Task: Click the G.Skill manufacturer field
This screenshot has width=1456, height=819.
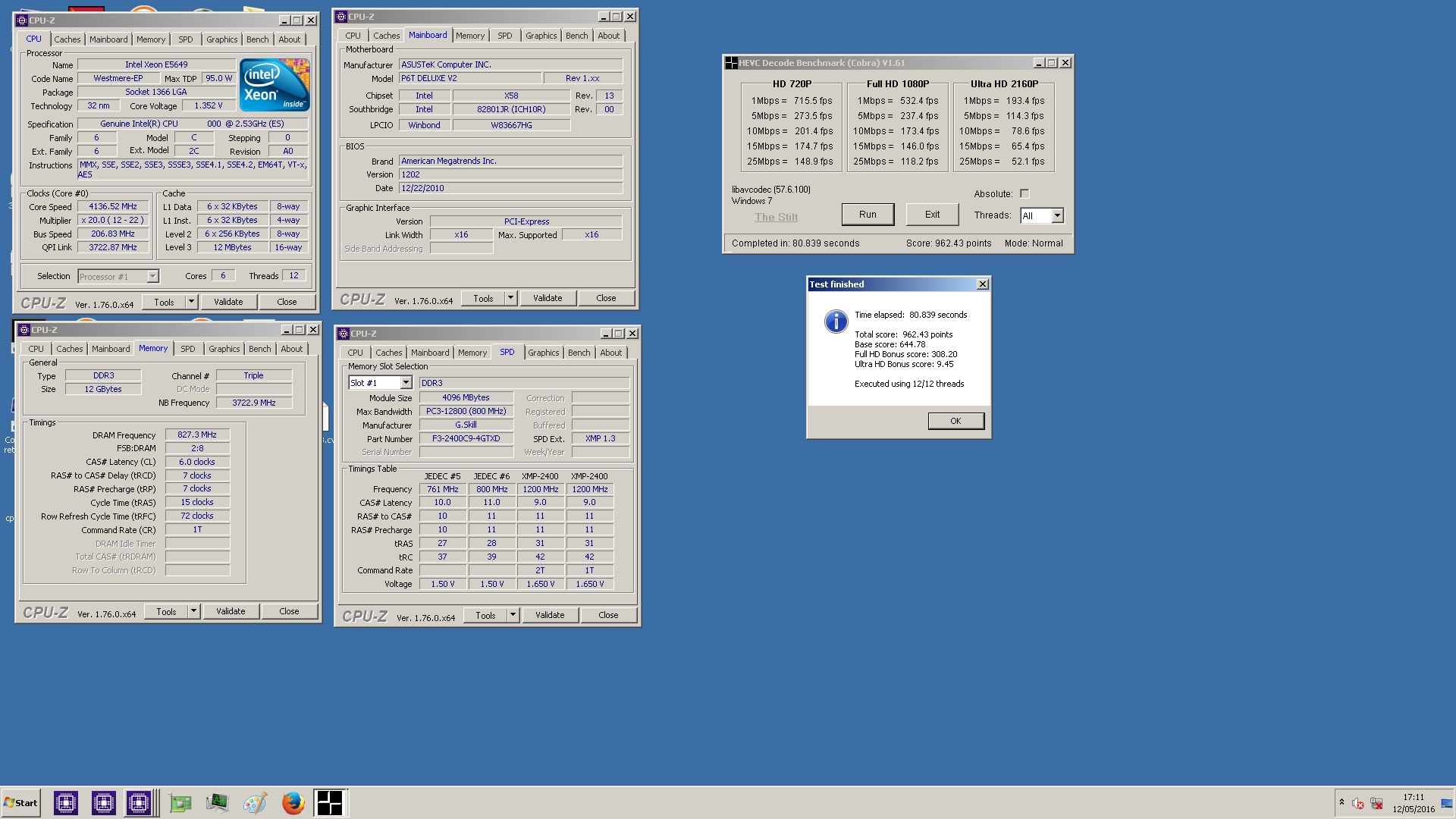Action: pos(466,425)
